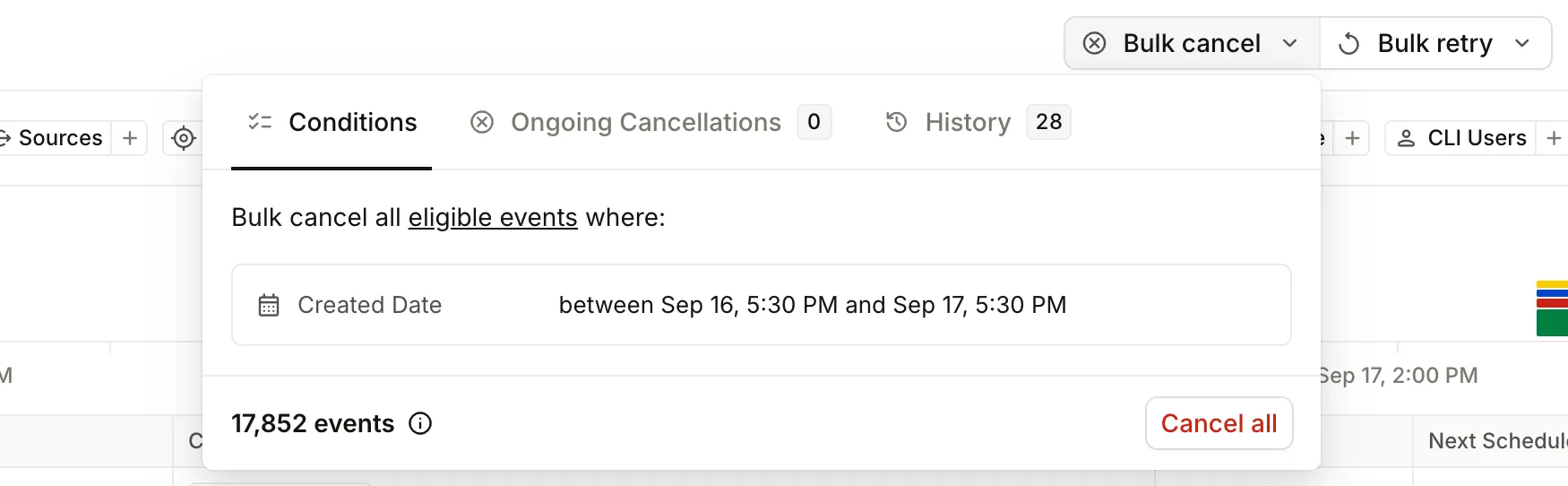Image resolution: width=1568 pixels, height=486 pixels.
Task: Click the Sources filter chip
Action: tap(56, 138)
